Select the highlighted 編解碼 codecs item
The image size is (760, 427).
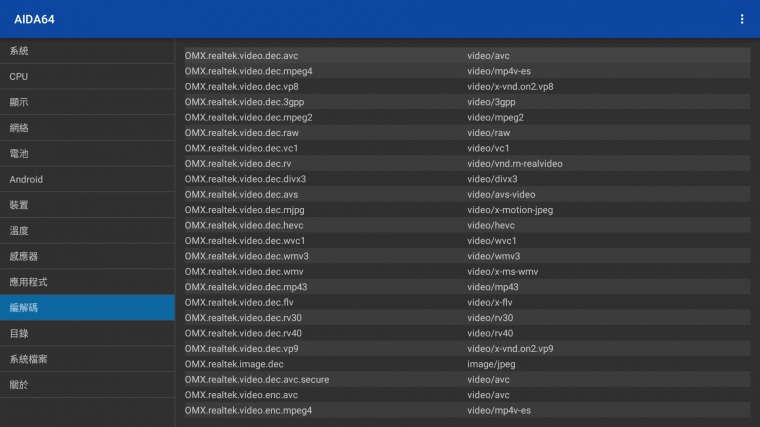pyautogui.click(x=87, y=308)
